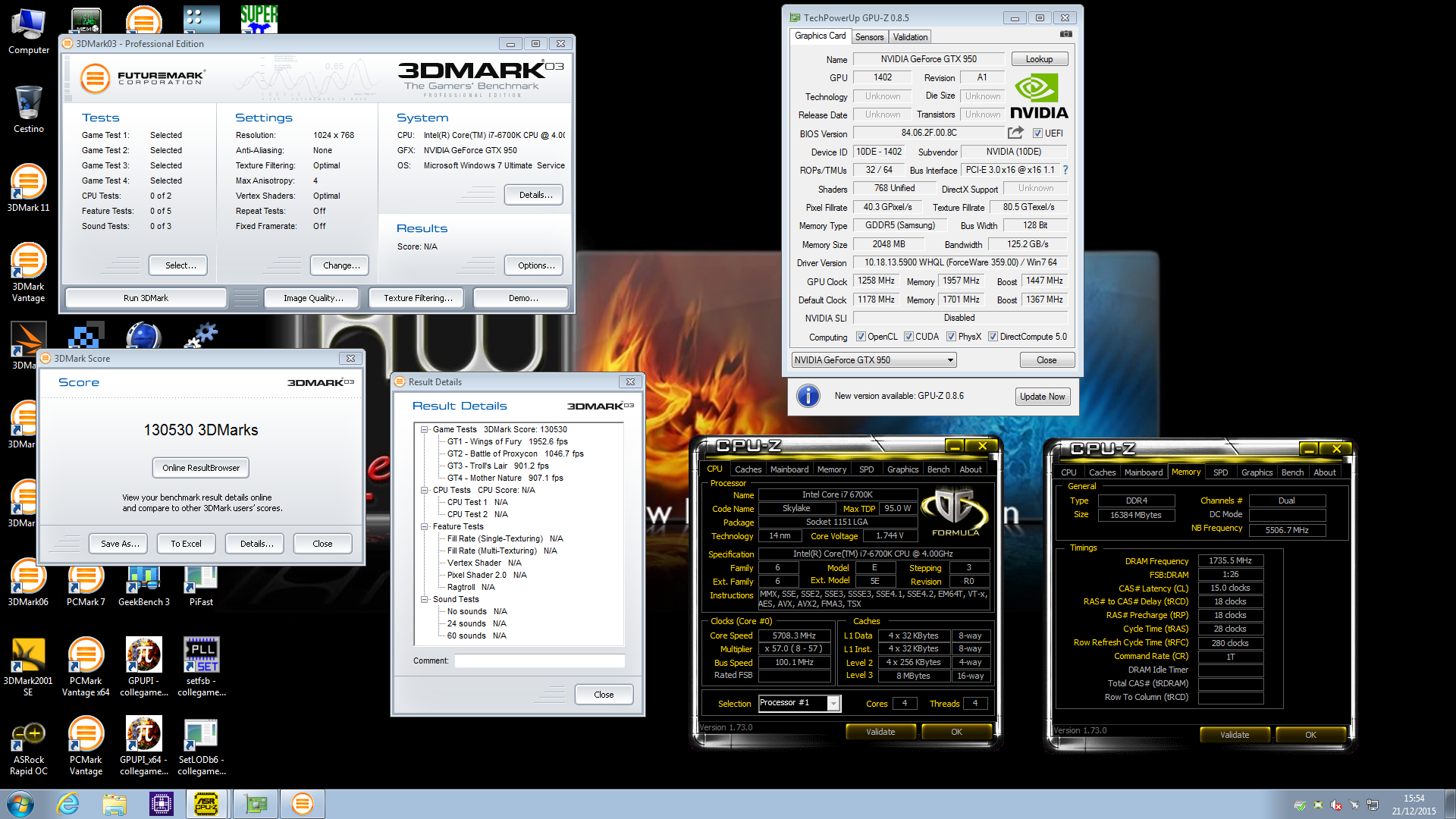This screenshot has width=1456, height=819.
Task: Collapse Sound Tests tree node
Action: (425, 599)
